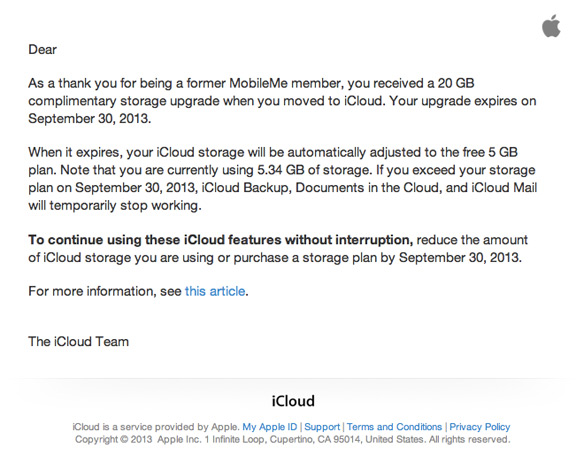Image resolution: width=576 pixels, height=455 pixels.
Task: Click the "free 5 GB" plan text
Action: point(490,152)
